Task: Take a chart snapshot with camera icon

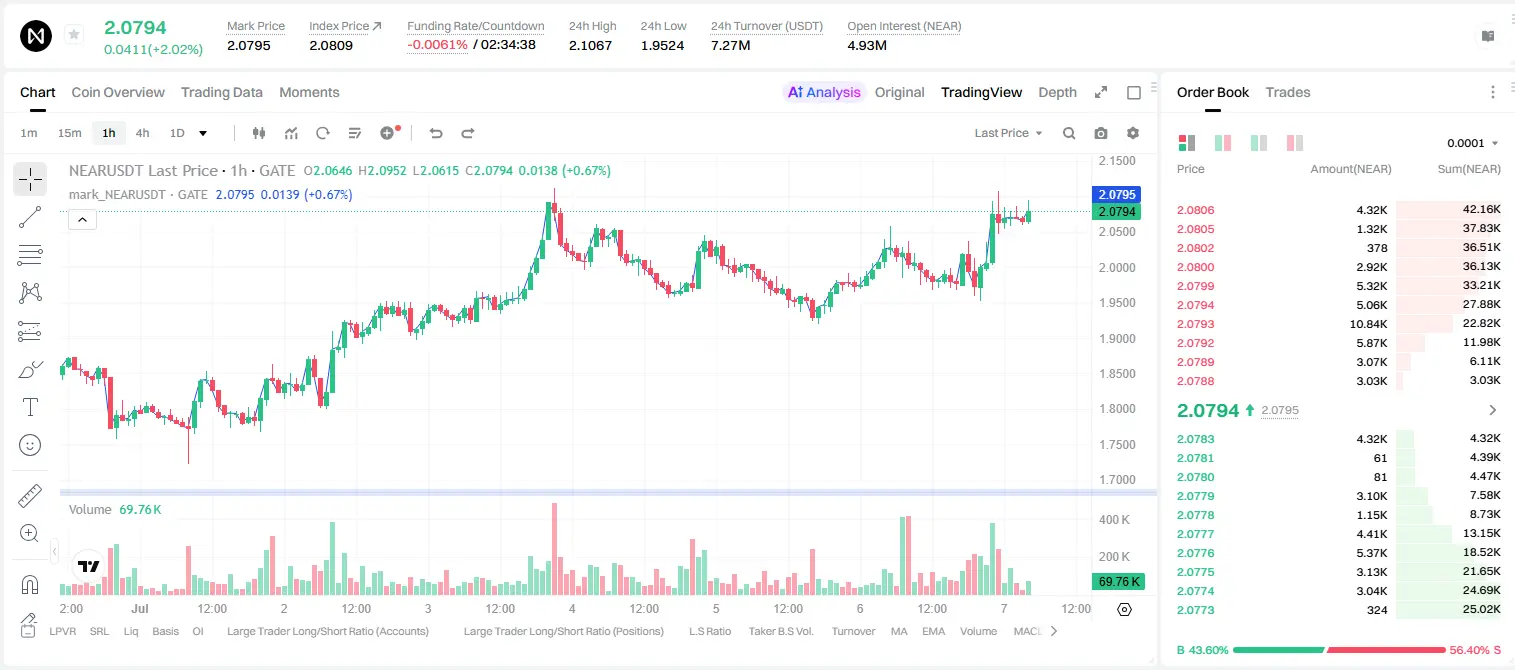Action: tap(1101, 133)
